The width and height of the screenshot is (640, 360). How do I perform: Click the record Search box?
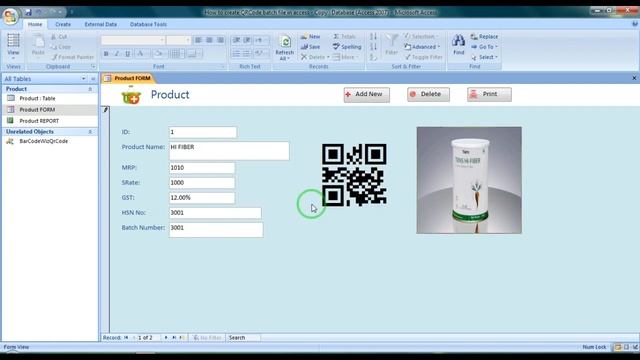[243, 338]
